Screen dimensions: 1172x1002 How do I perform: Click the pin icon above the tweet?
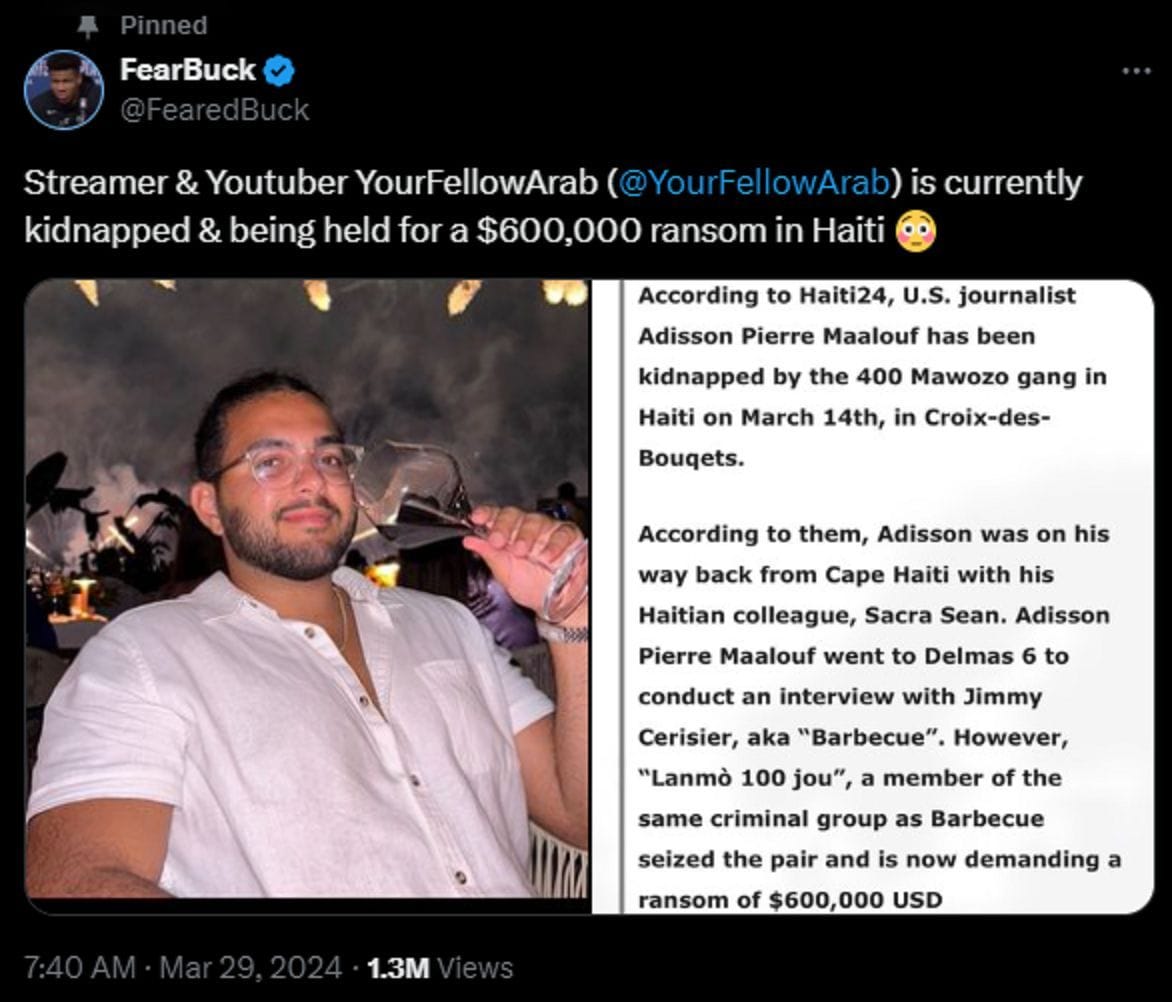(x=88, y=24)
